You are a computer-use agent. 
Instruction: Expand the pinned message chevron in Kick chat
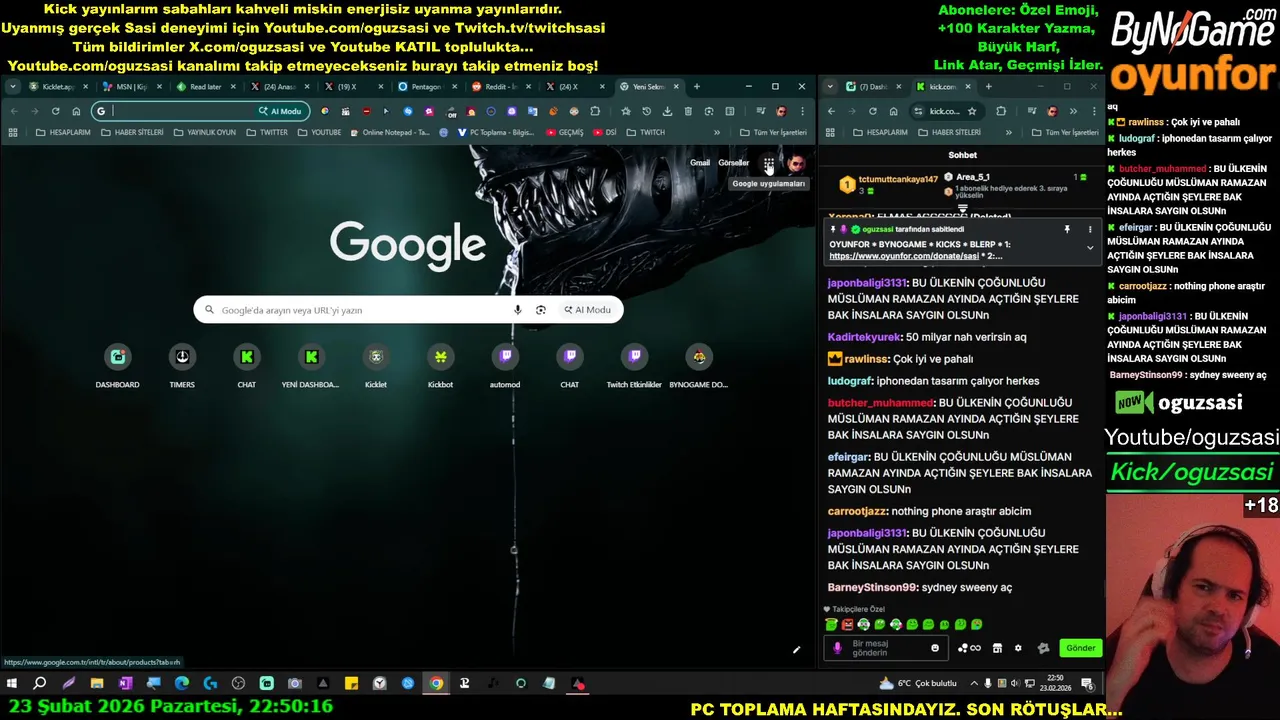[x=1090, y=248]
